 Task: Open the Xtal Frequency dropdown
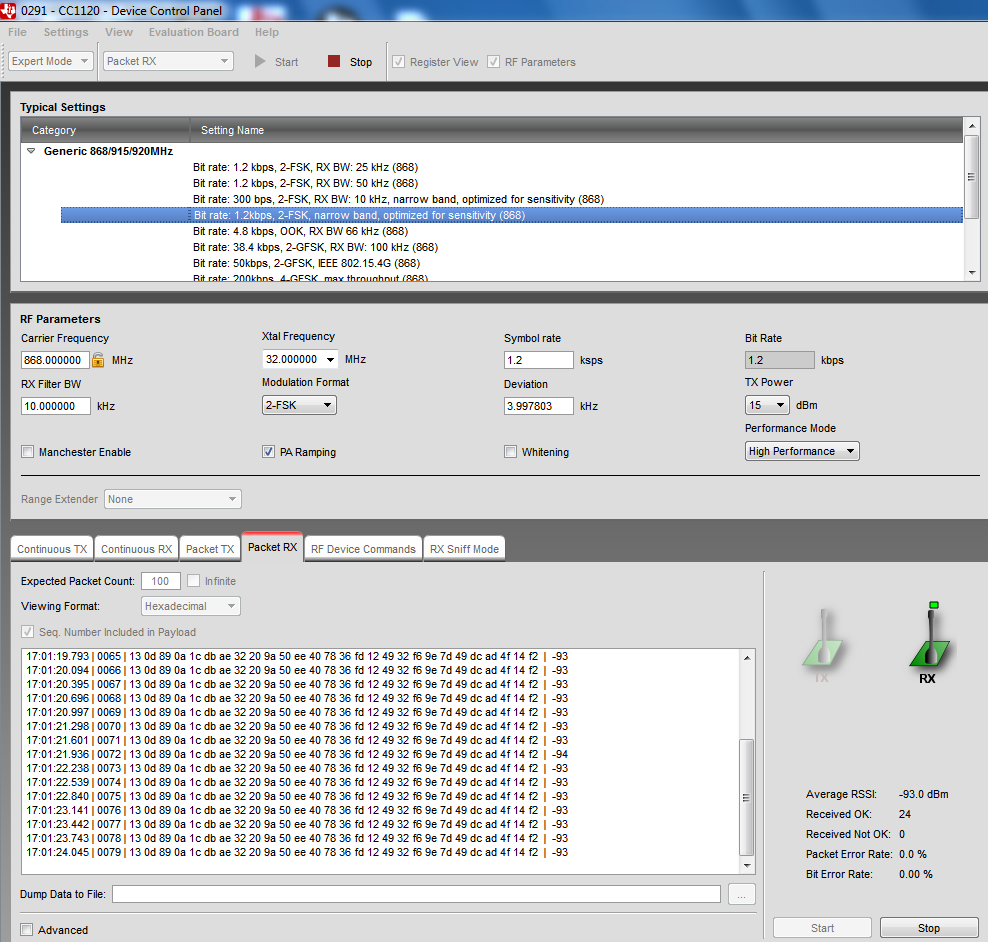tap(300, 359)
